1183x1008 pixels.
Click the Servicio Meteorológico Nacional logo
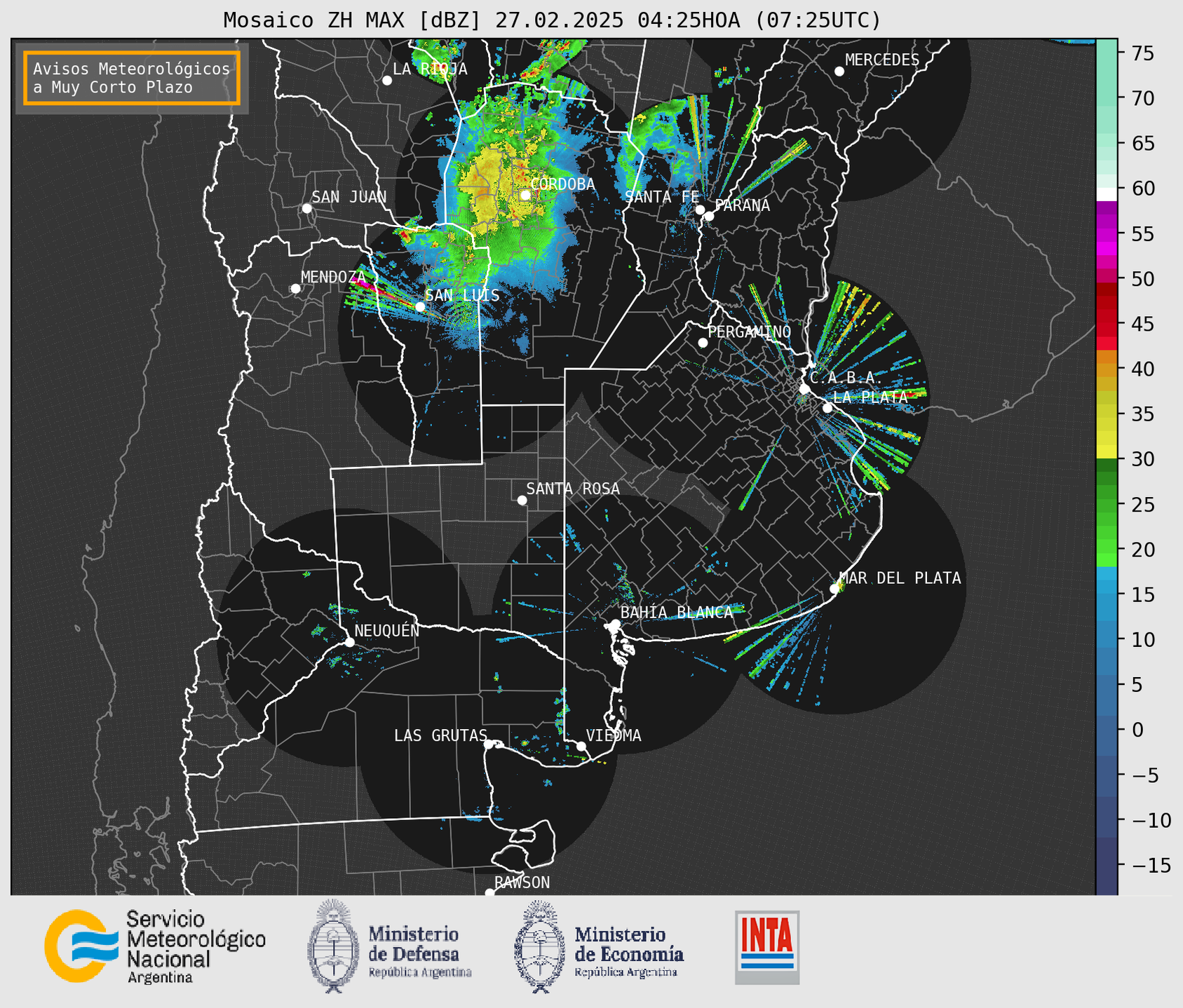tap(155, 946)
